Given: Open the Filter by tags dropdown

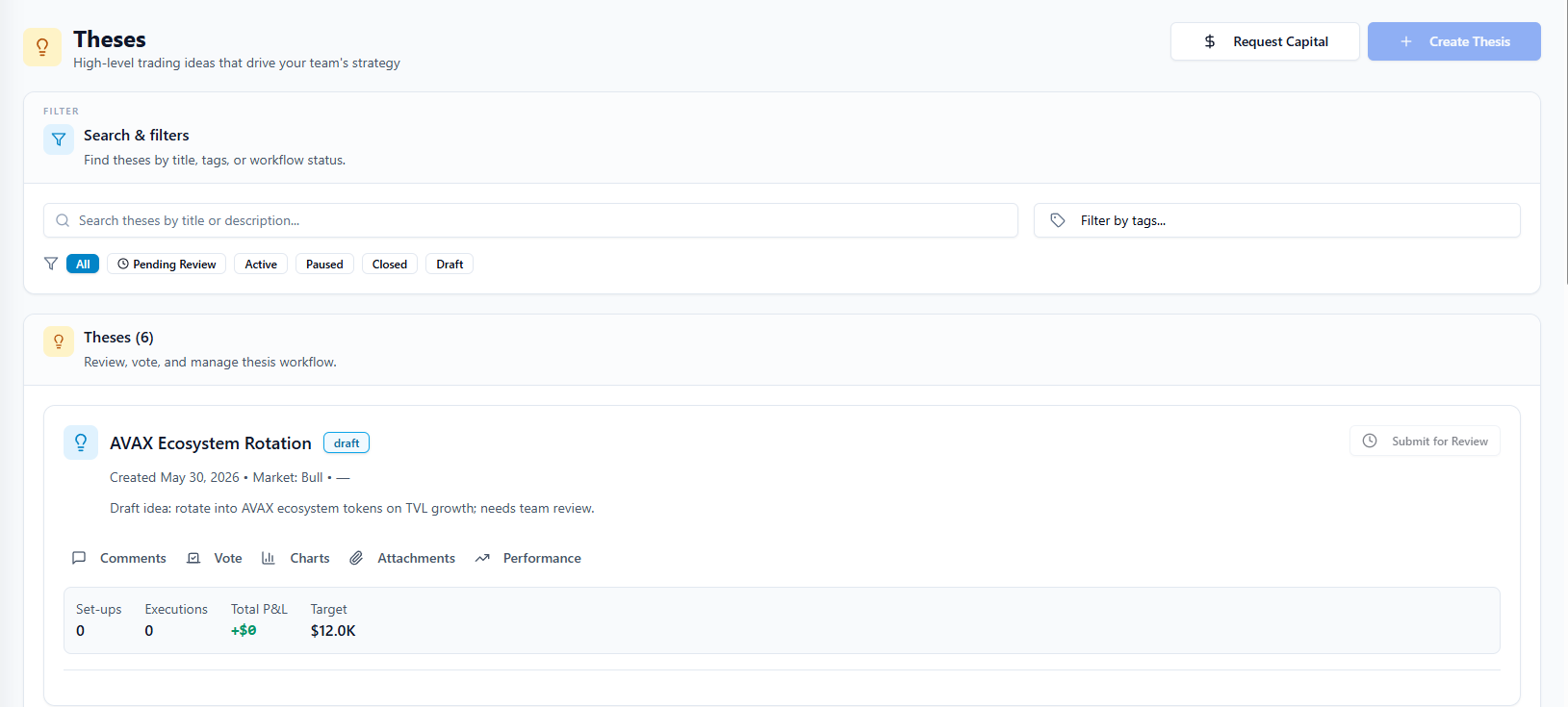Looking at the screenshot, I should pos(1277,220).
